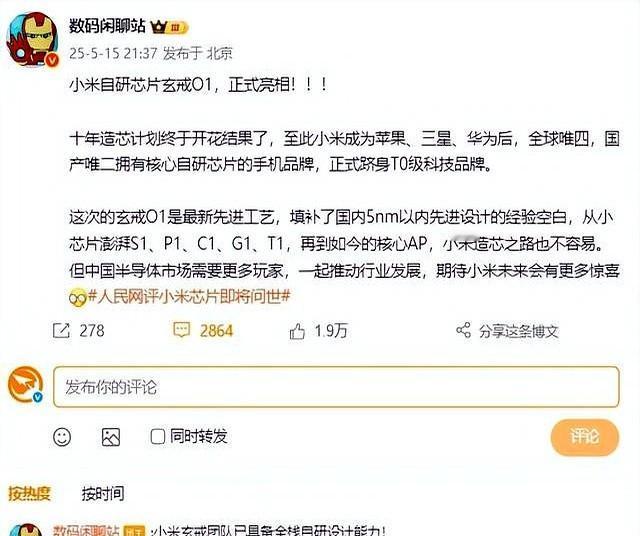Click the 25-5-15 21:37 post timestamp
Image resolution: width=640 pixels, height=536 pixels.
[113, 53]
